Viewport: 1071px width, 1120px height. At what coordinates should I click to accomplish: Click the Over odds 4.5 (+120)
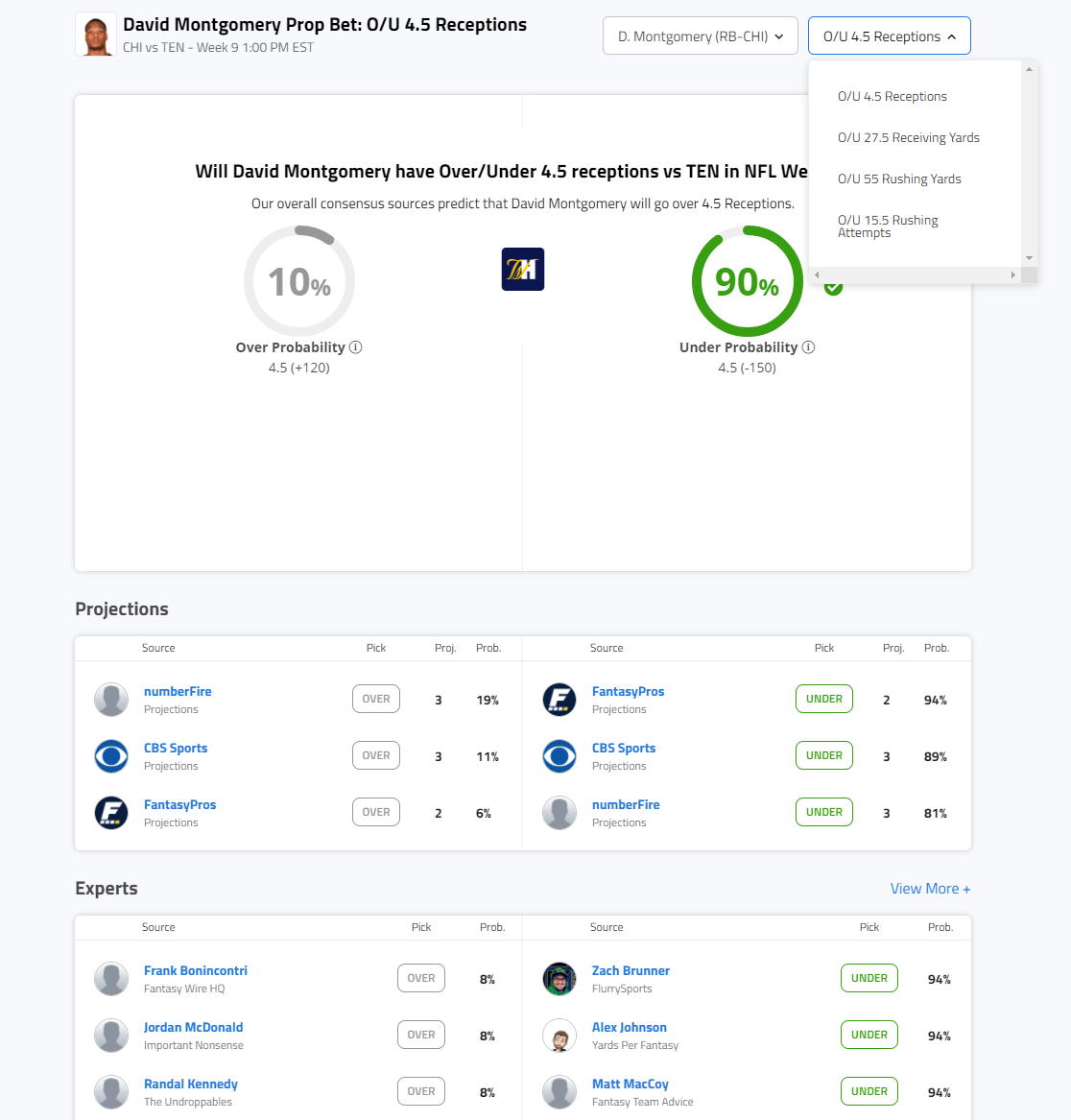[x=299, y=368]
